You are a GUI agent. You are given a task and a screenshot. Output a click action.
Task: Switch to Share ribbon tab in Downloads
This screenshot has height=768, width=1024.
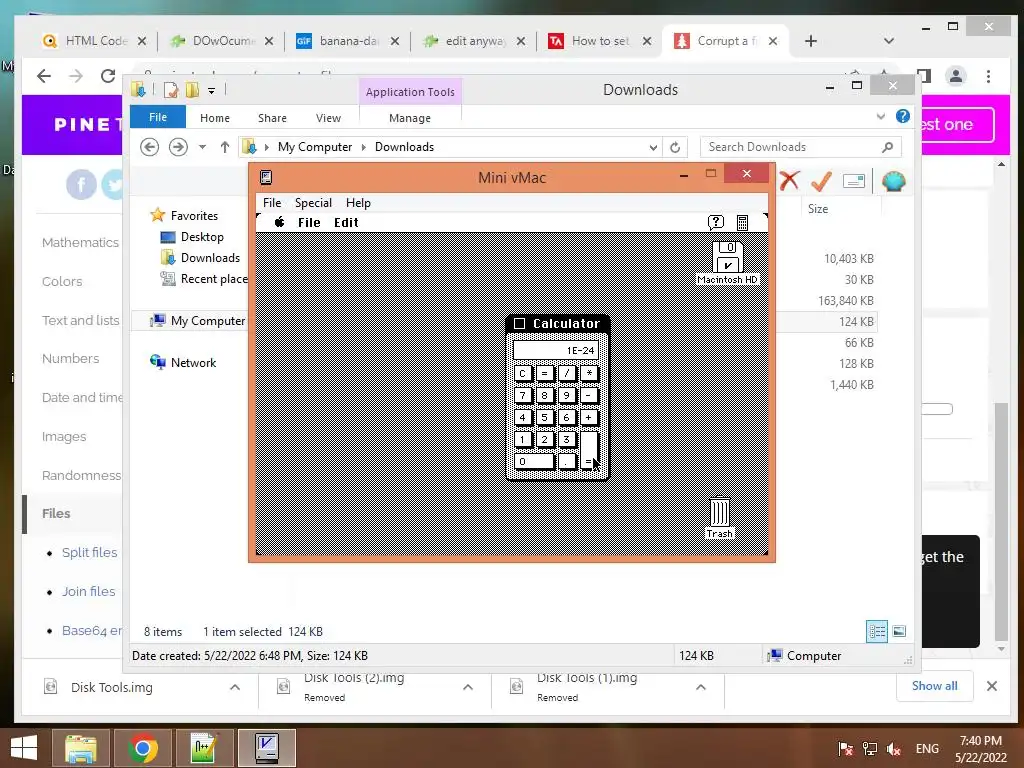coord(272,118)
